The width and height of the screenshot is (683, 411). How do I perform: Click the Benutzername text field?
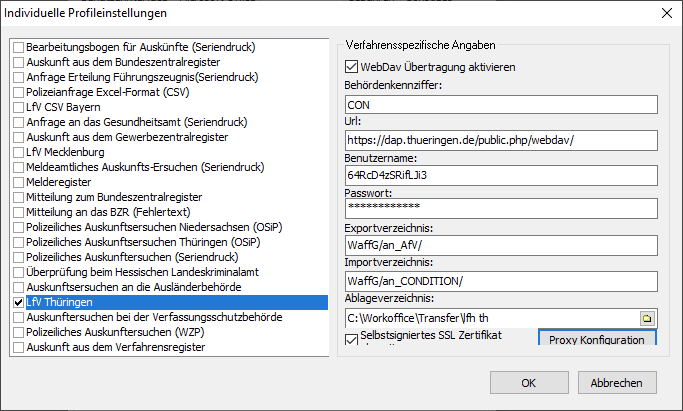(x=499, y=174)
